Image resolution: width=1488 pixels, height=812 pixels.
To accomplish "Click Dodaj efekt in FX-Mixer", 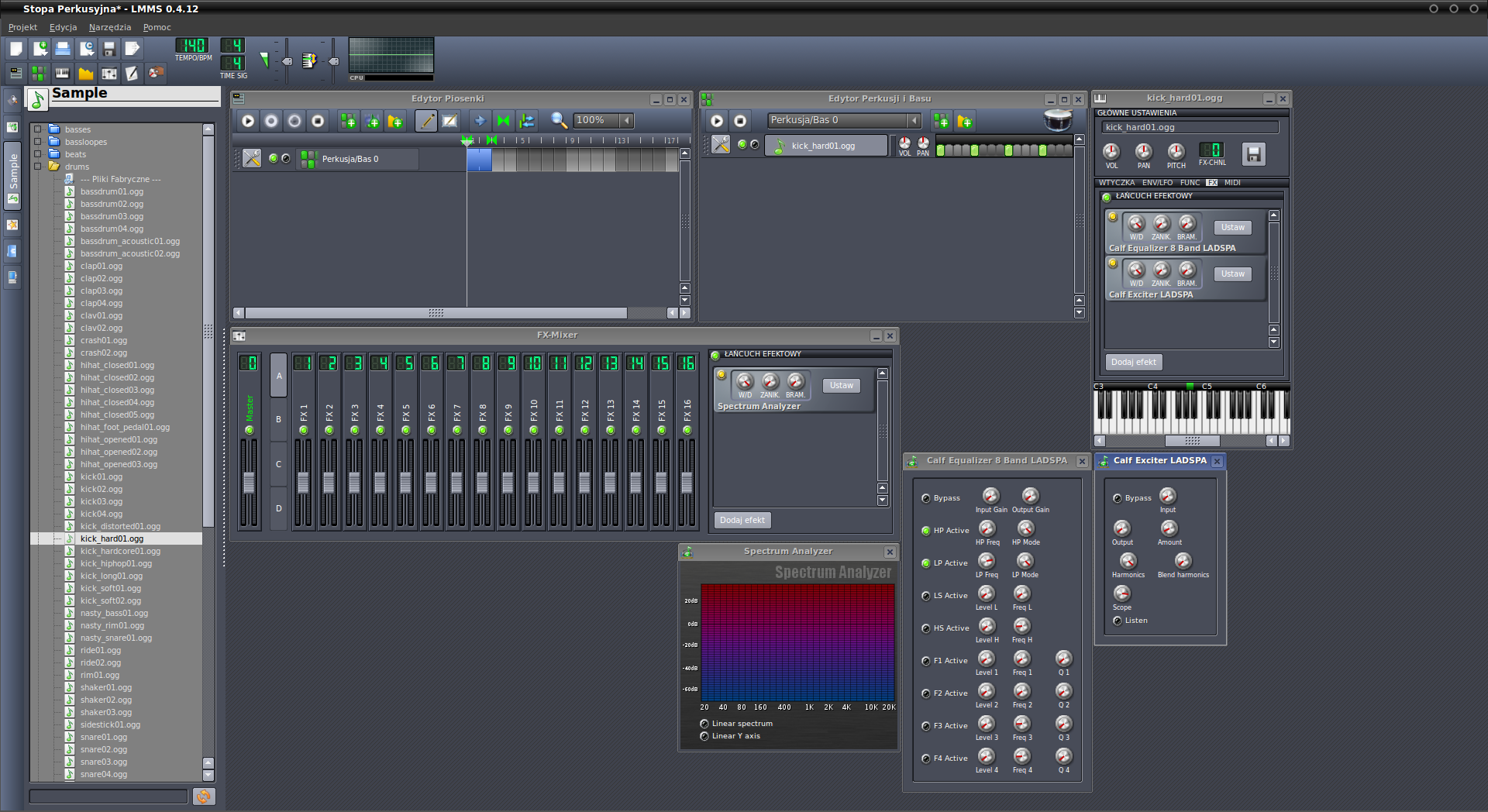I will [x=742, y=520].
